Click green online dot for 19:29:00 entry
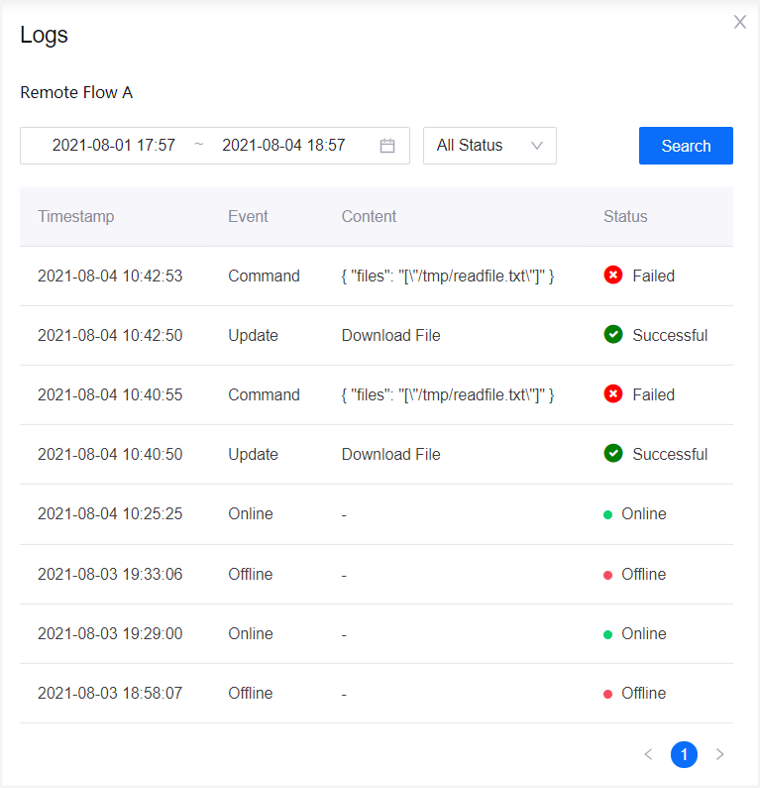Screen dimensions: 760x788 (608, 634)
